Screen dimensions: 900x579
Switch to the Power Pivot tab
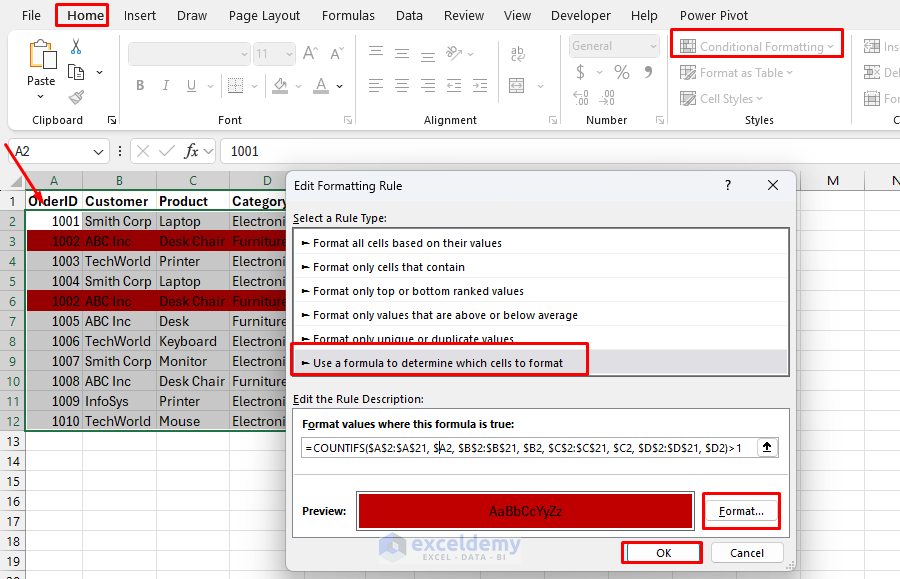(x=713, y=15)
